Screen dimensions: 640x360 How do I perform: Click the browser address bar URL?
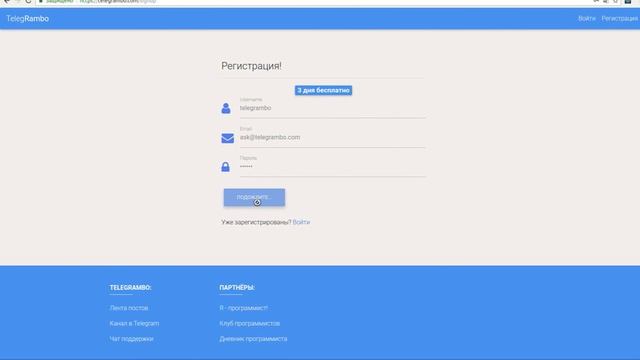coord(118,1)
